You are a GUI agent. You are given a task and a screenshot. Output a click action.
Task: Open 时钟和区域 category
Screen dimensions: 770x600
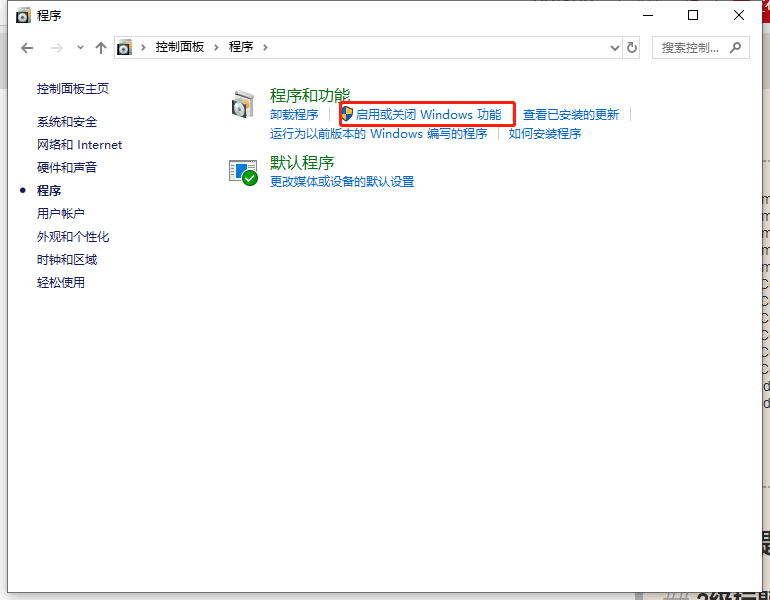point(67,260)
